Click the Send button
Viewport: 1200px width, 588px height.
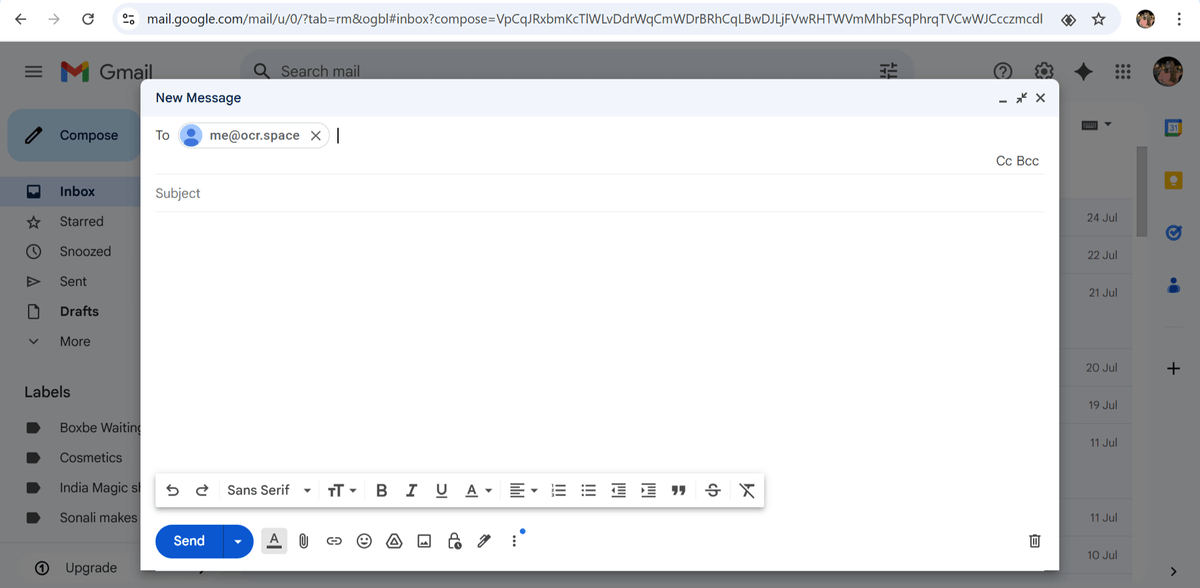click(x=189, y=541)
